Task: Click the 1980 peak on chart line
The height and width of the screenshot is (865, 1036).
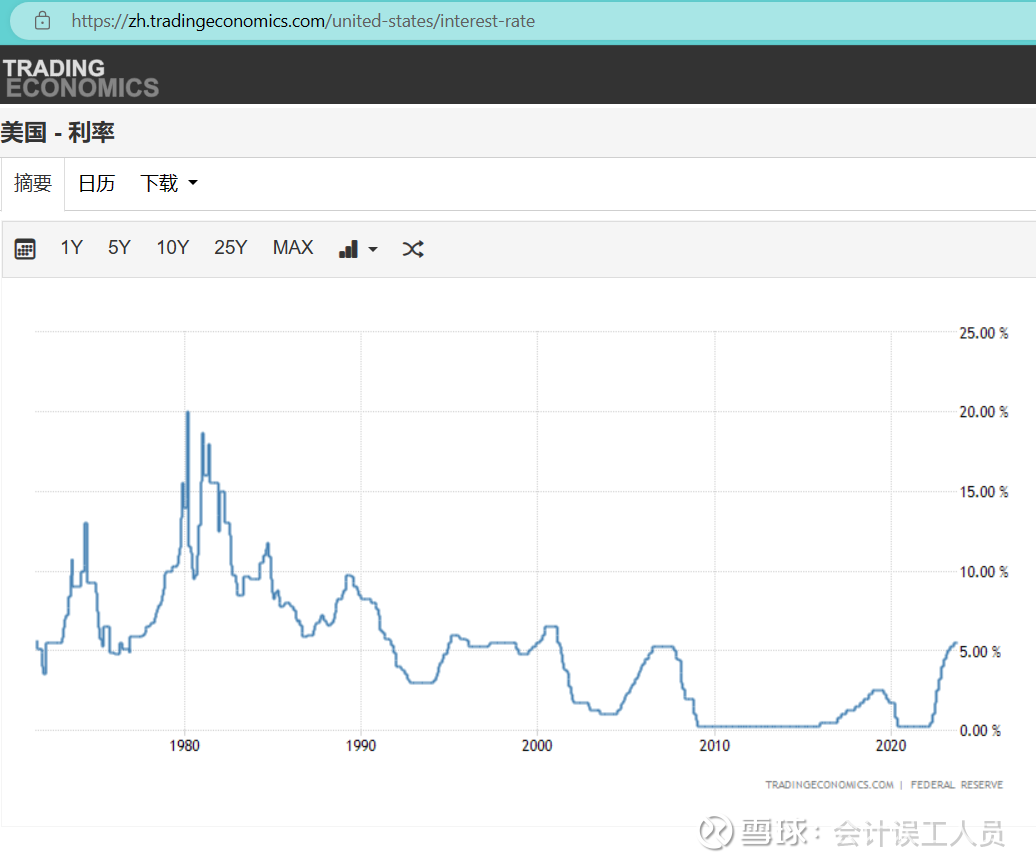Action: tap(187, 413)
